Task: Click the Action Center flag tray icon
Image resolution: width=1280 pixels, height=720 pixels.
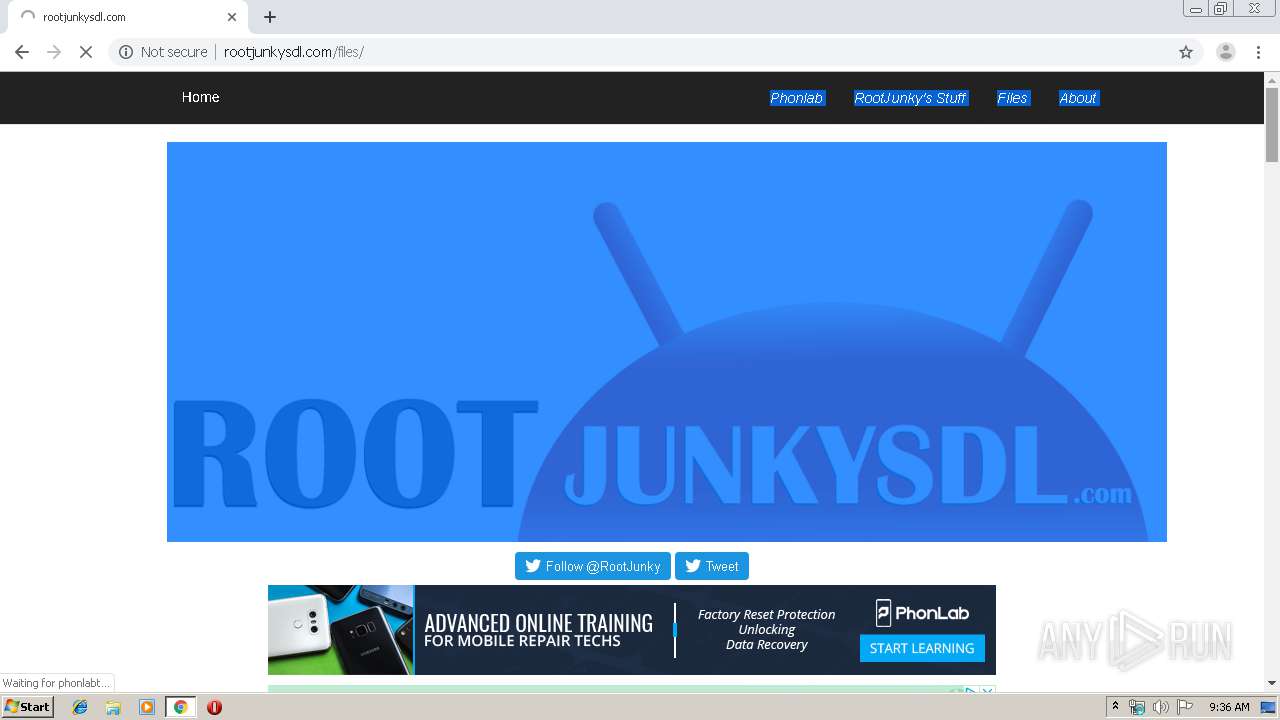Action: tap(1185, 707)
